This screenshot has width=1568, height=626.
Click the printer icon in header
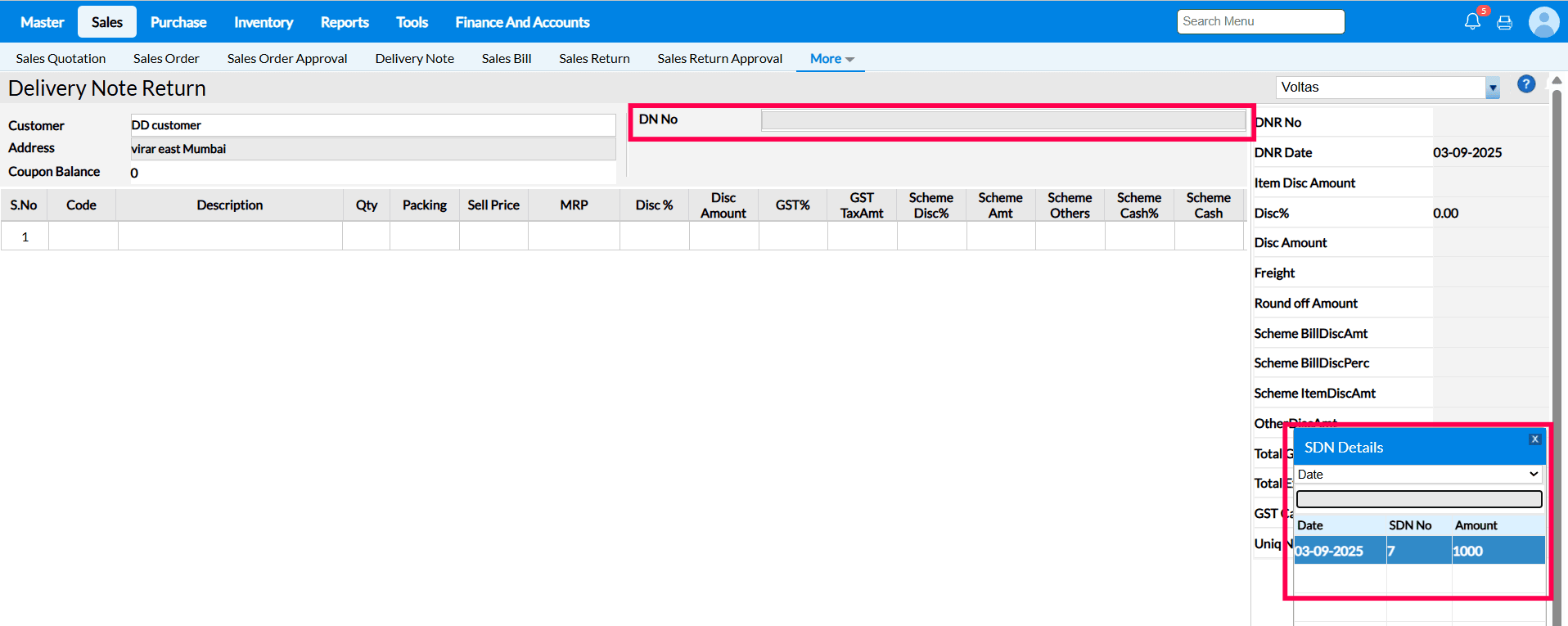[x=1504, y=23]
